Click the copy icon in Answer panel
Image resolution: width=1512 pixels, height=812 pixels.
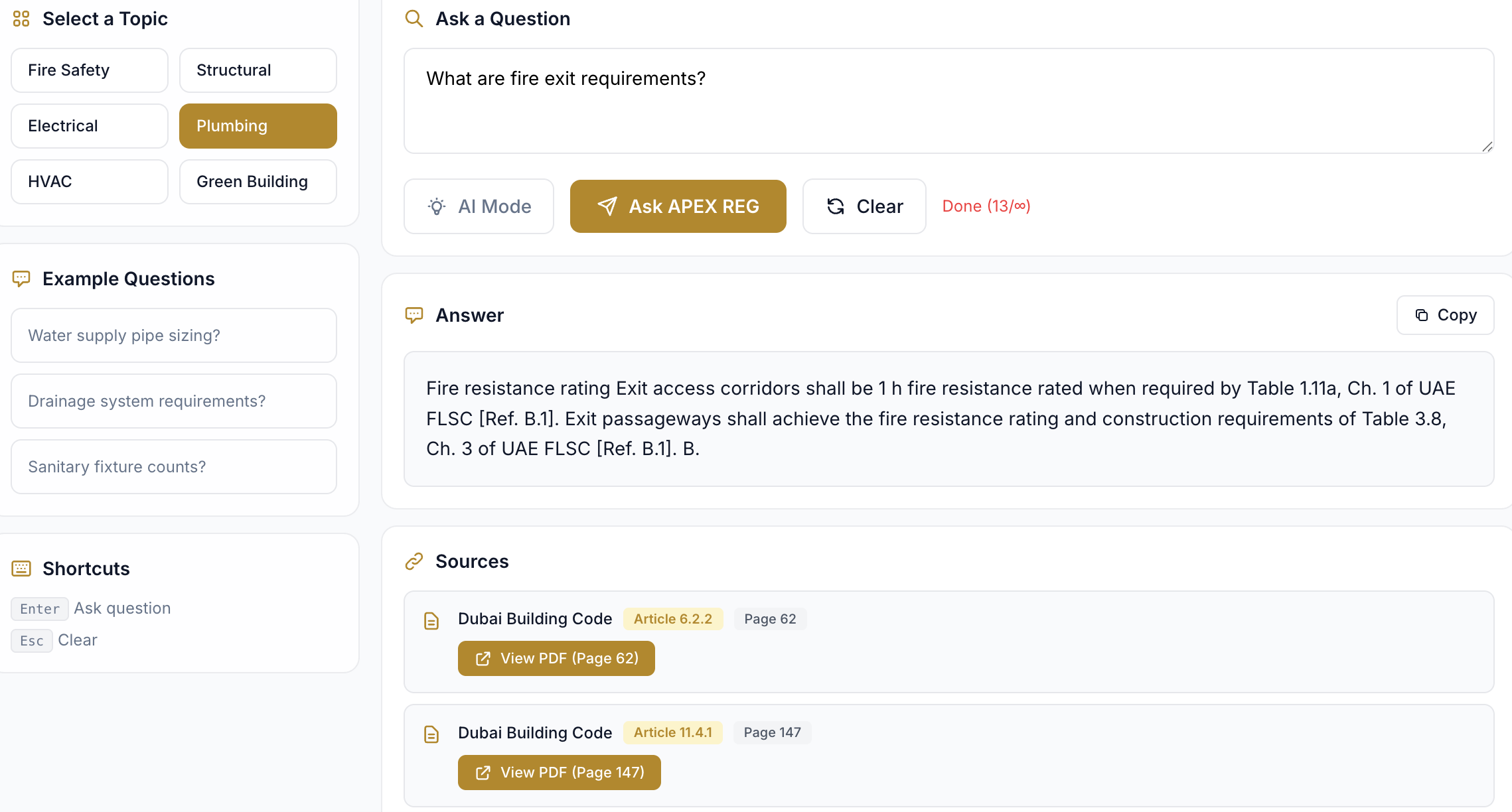(1422, 315)
